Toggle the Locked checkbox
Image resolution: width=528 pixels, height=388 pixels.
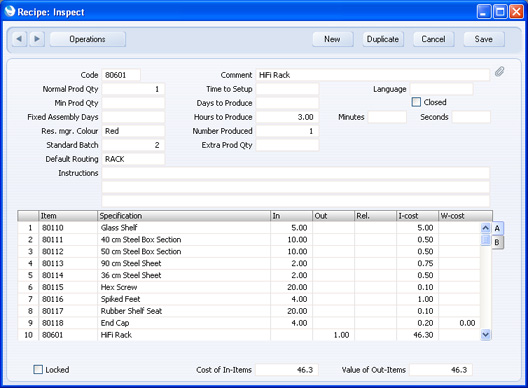click(38, 369)
